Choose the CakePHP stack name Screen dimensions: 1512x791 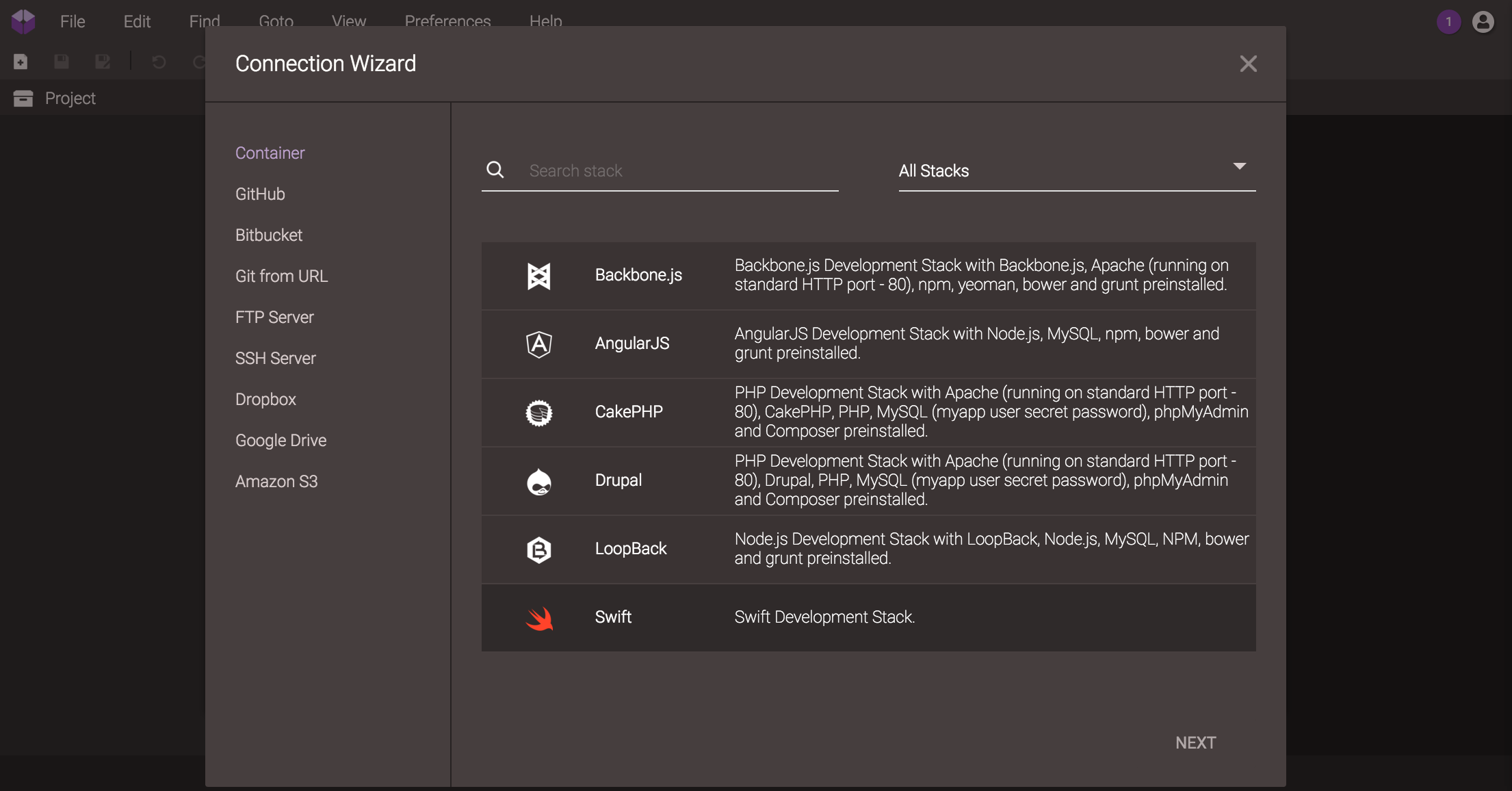pos(629,411)
